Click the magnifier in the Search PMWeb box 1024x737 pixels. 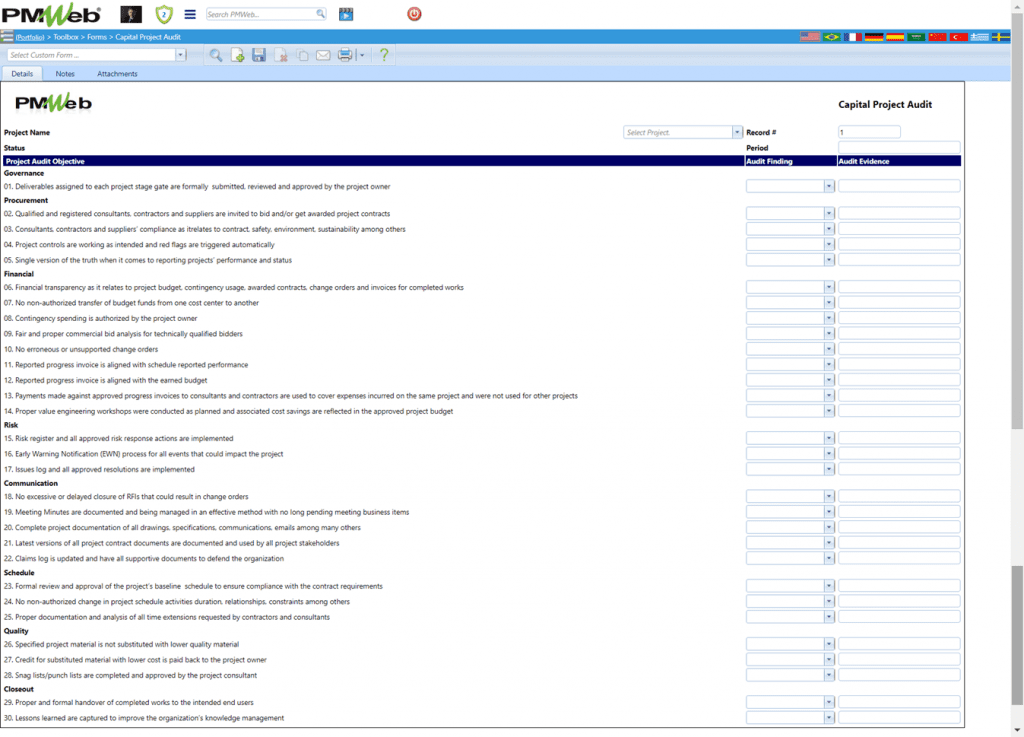321,14
